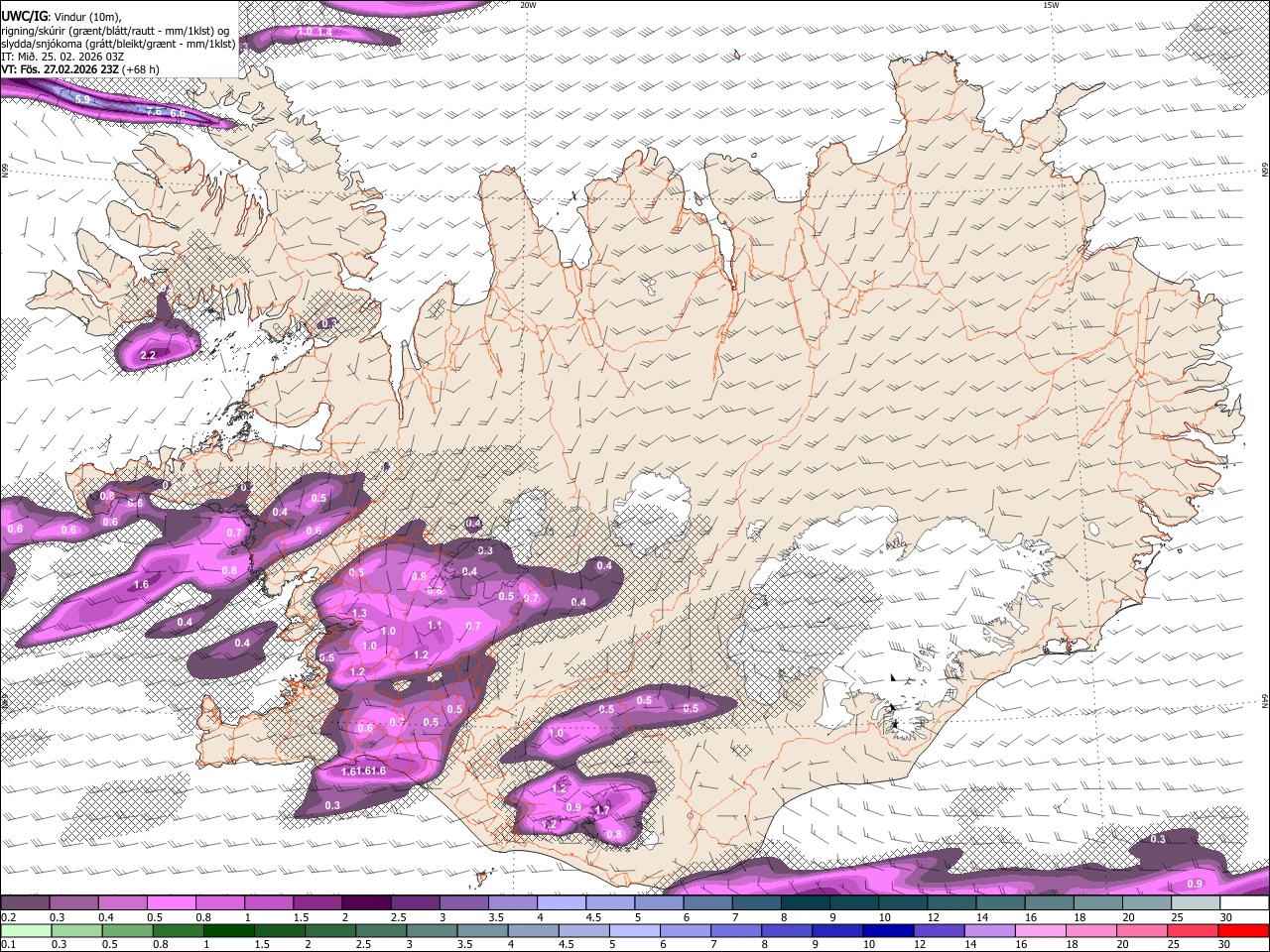The height and width of the screenshot is (952, 1270).
Task: Click the title text 'UWC/IG: Vindur (10m),'
Action: pyautogui.click(x=61, y=17)
